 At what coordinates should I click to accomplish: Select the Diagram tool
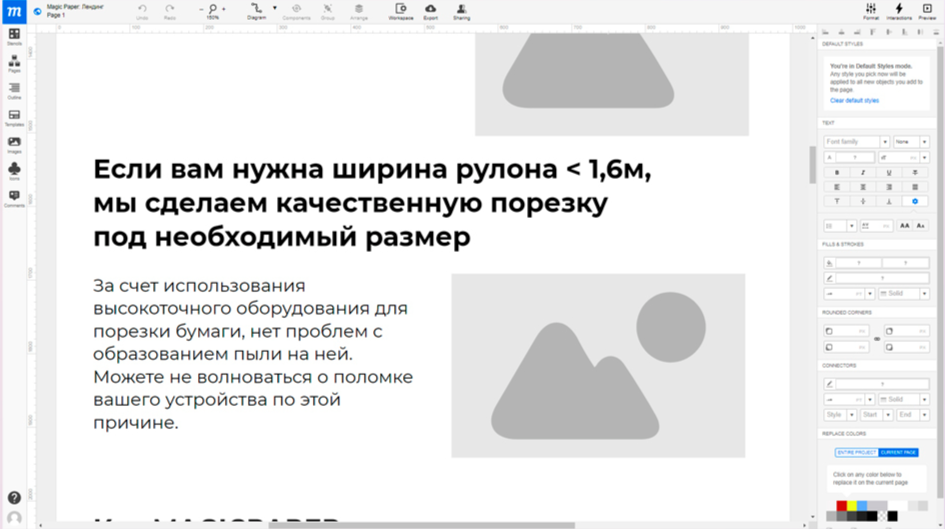click(x=257, y=11)
